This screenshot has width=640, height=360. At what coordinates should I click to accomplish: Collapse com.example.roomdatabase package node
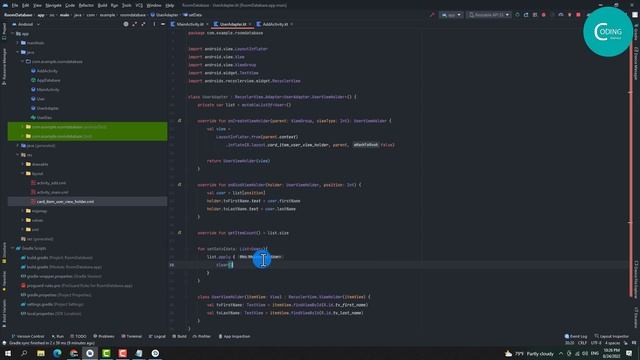(22, 62)
